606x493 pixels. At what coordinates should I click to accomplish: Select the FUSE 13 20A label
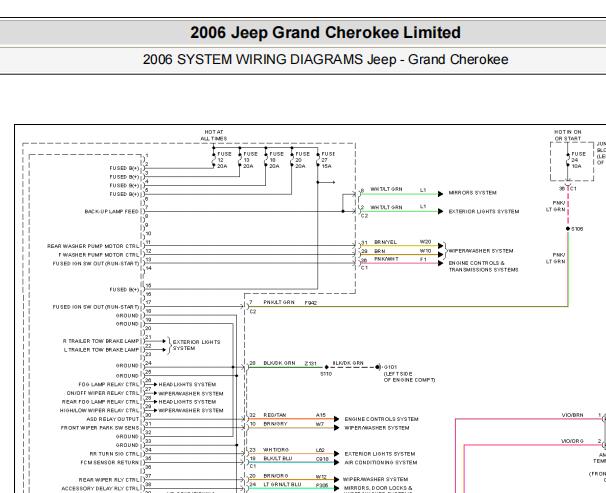pyautogui.click(x=250, y=160)
